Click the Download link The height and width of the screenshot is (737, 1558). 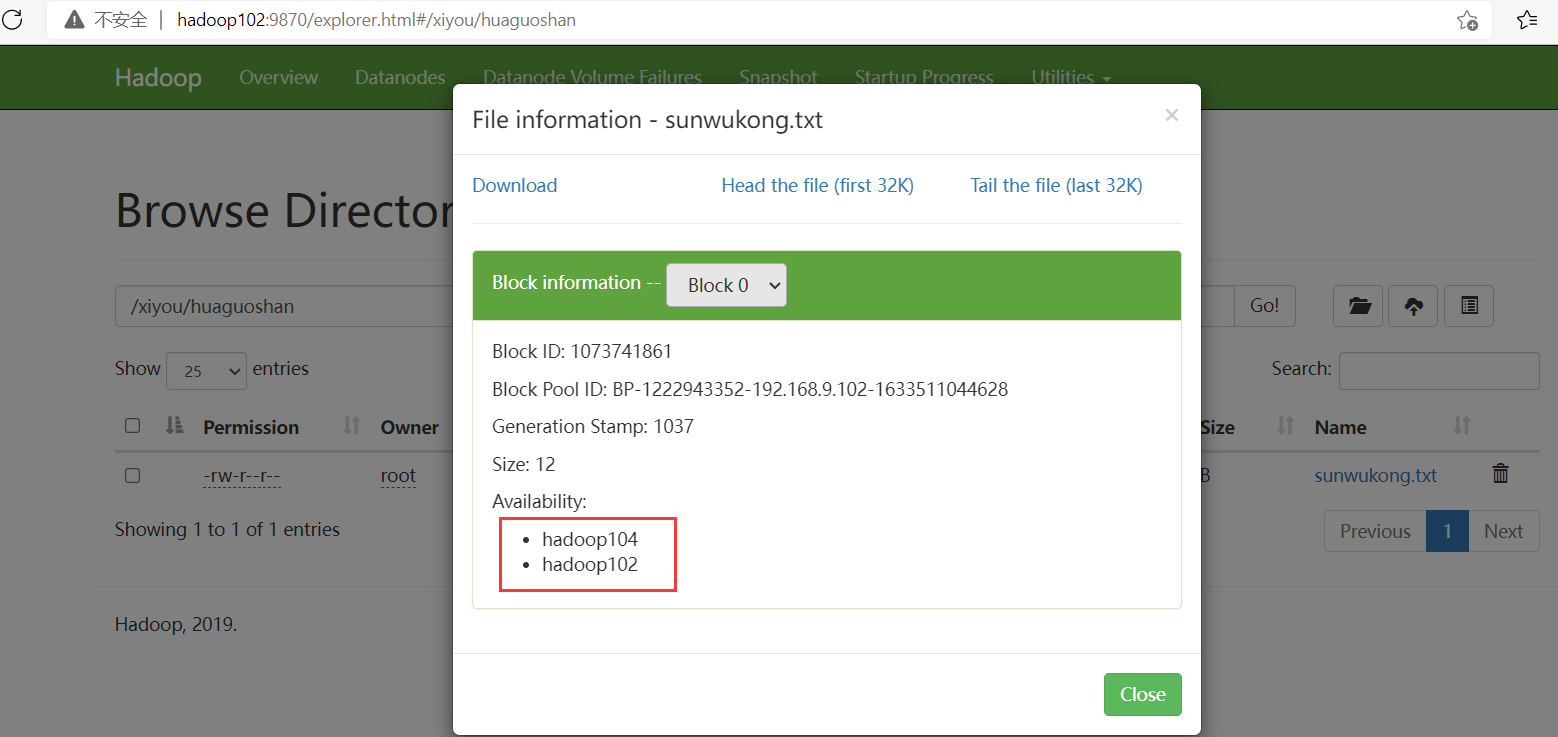(514, 185)
